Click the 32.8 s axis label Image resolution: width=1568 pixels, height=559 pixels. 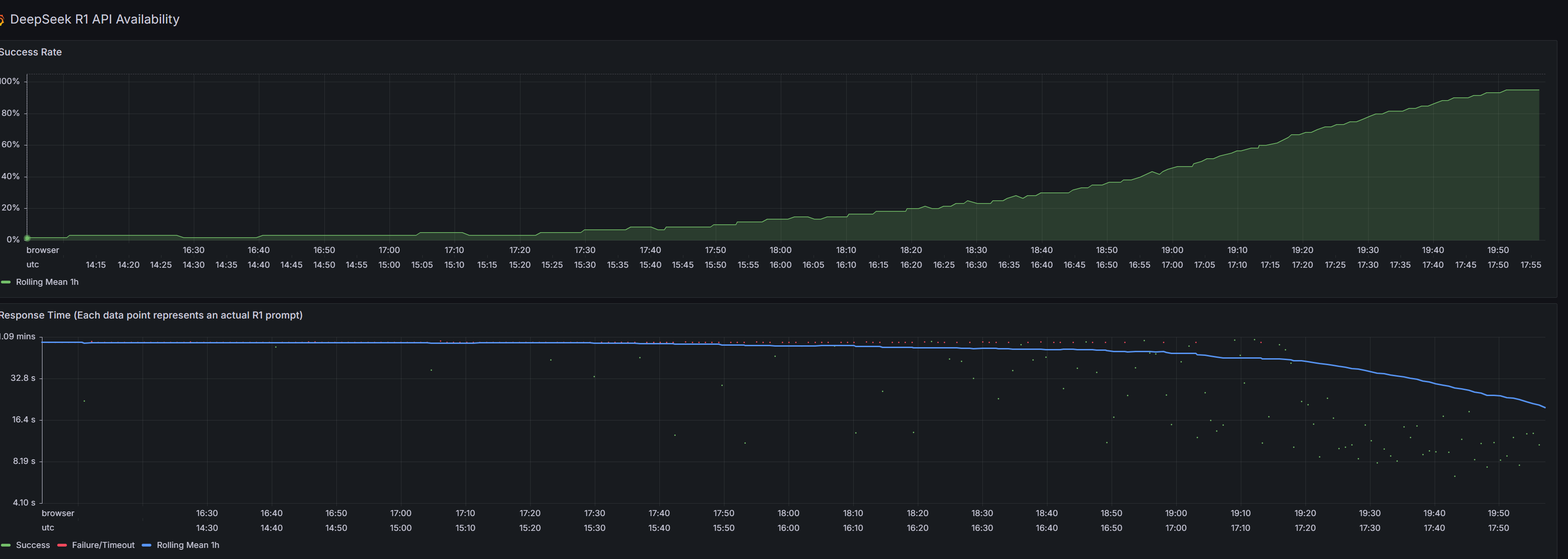tap(23, 378)
